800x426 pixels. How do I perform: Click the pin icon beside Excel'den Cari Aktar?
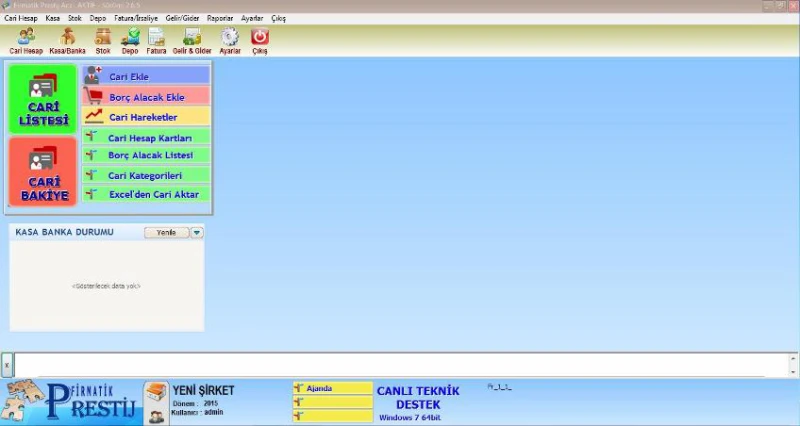click(x=91, y=194)
